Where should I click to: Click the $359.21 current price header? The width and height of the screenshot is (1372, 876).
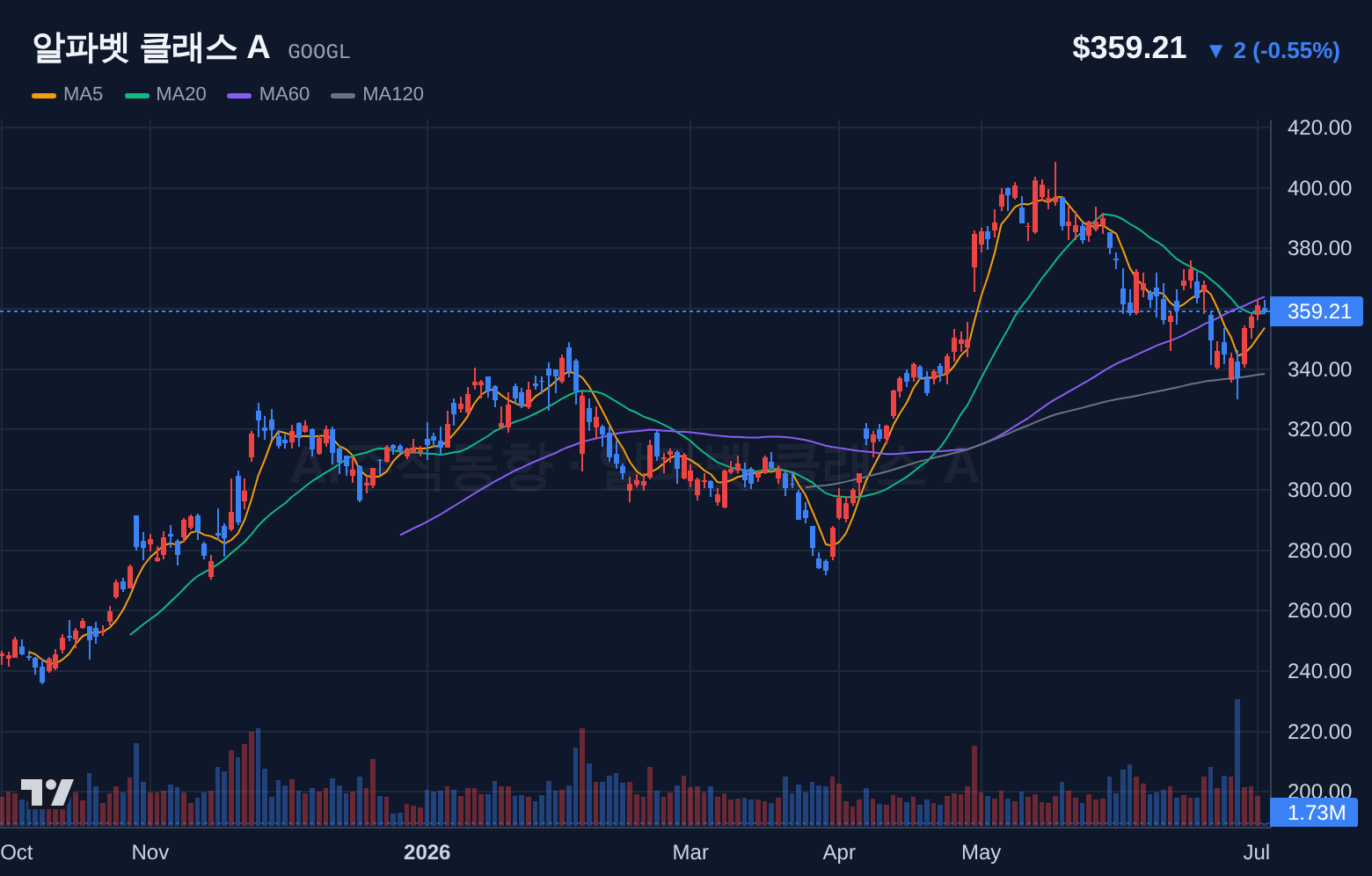(1129, 47)
